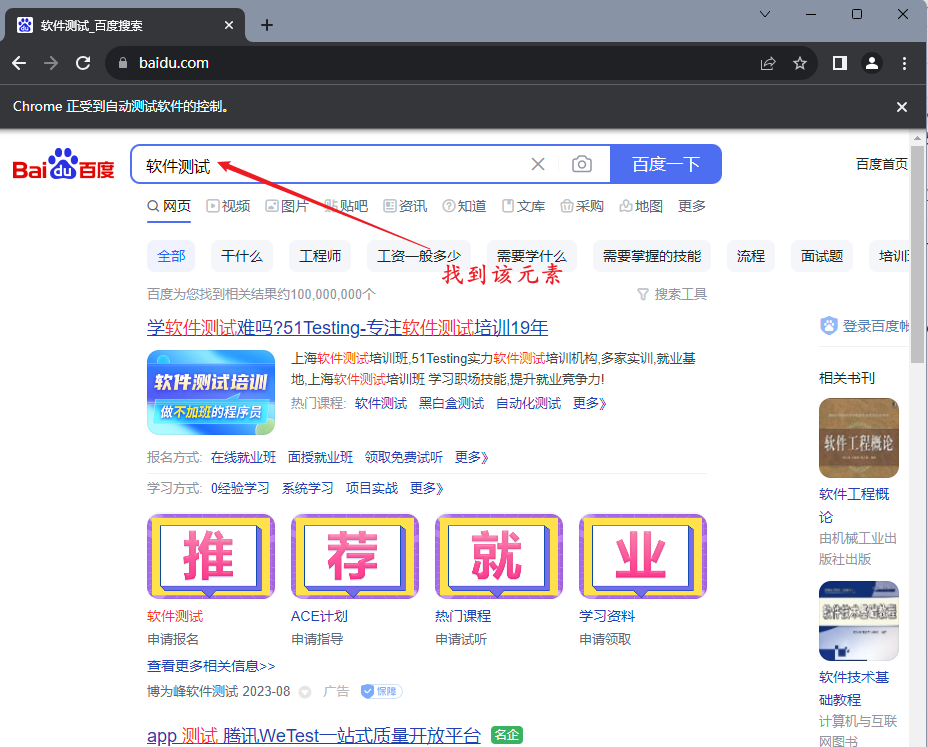Expand 更多 search categories
This screenshot has width=928, height=747.
click(x=692, y=206)
